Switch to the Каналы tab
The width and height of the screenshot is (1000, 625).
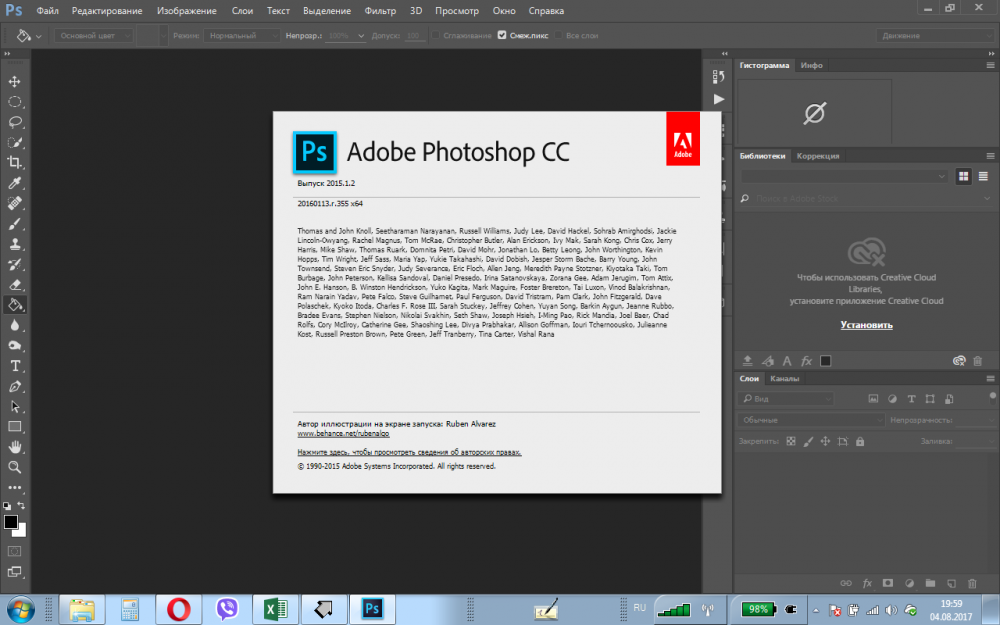784,378
